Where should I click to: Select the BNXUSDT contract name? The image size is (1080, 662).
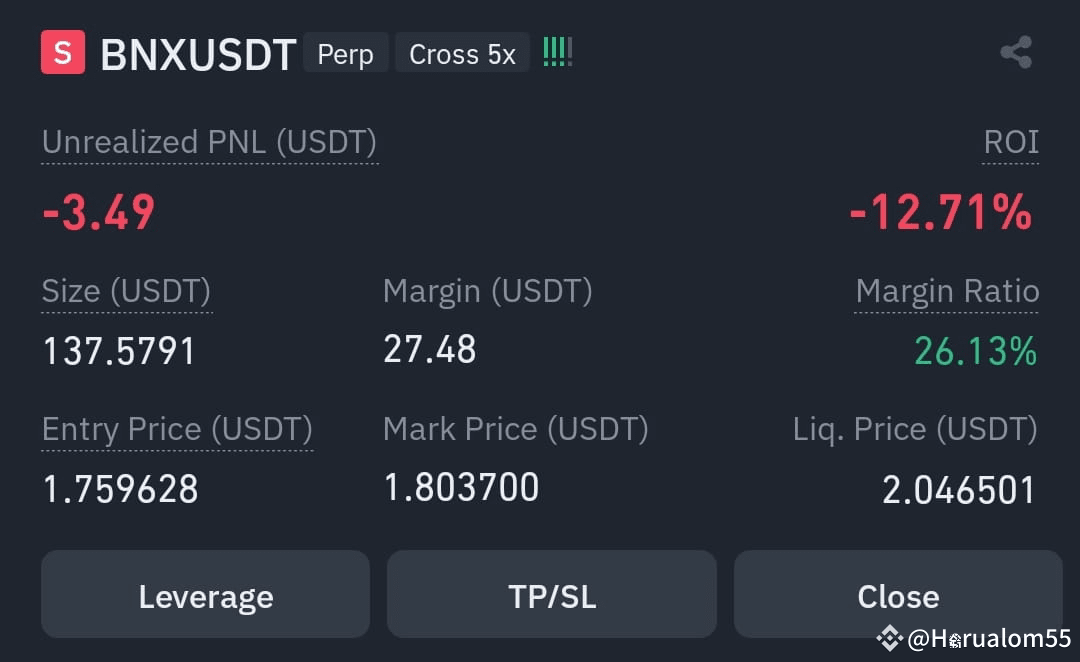[196, 54]
